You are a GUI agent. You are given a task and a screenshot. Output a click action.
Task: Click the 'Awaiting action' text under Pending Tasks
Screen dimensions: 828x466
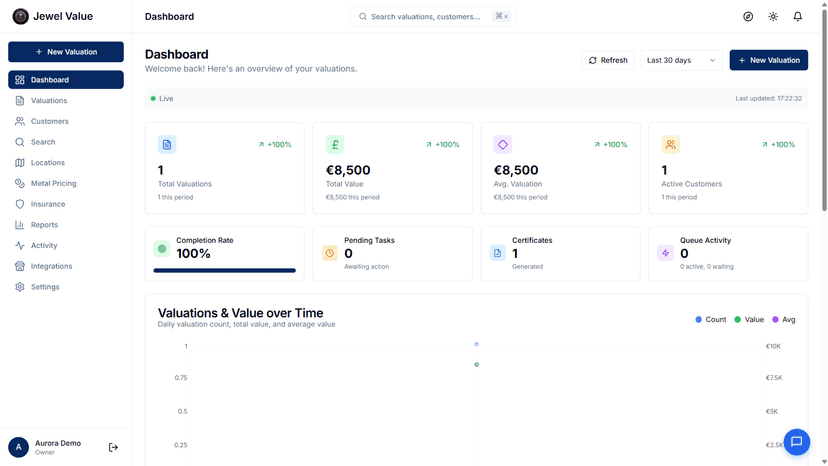(366, 267)
